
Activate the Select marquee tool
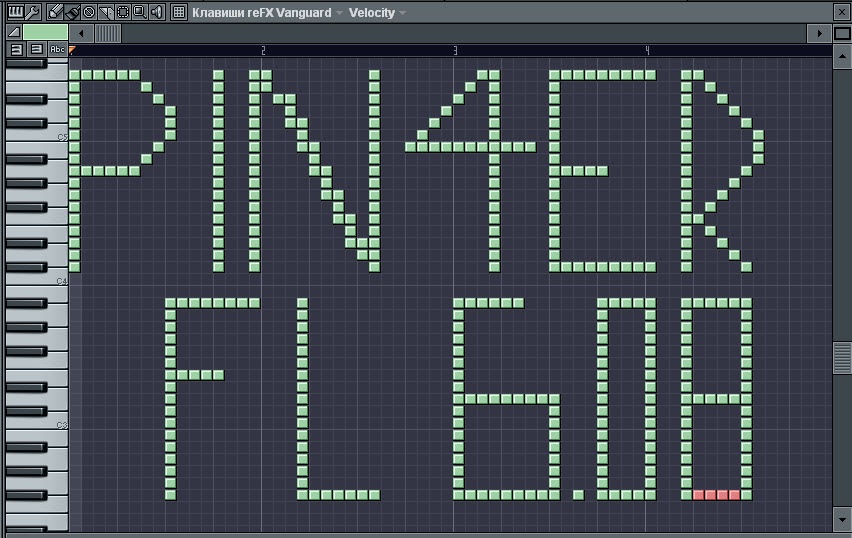click(x=123, y=12)
